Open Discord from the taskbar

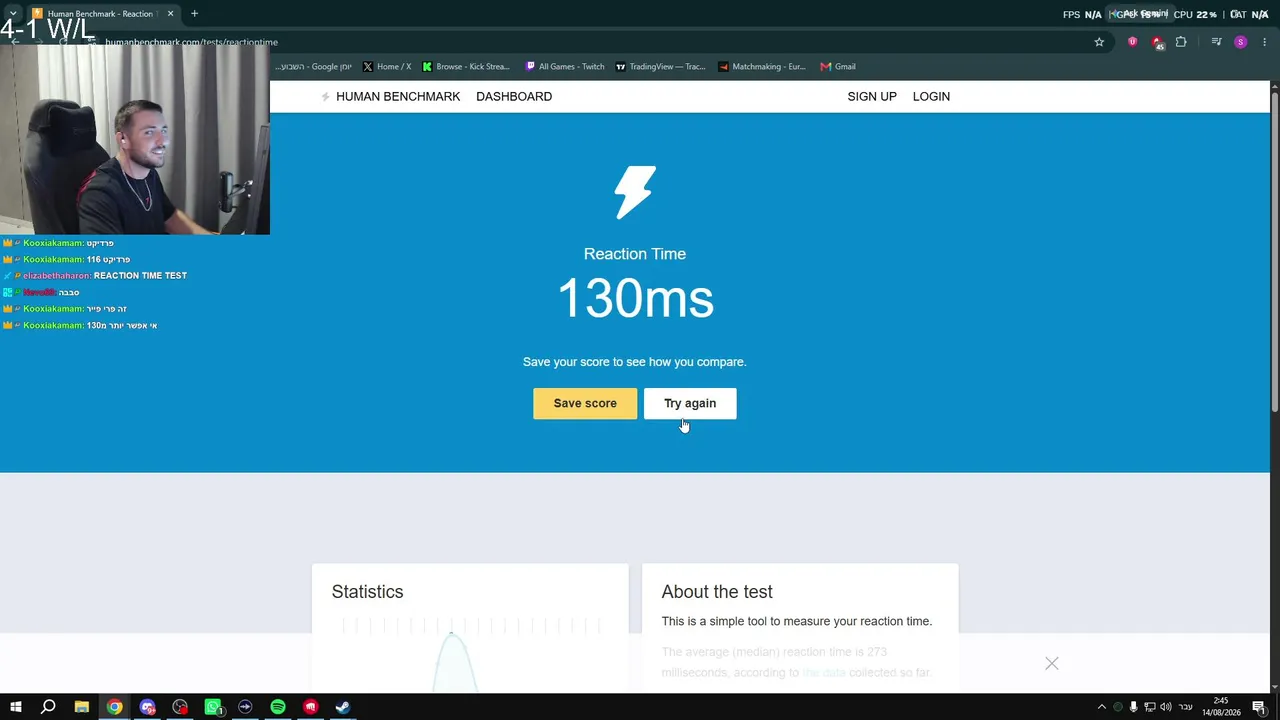[148, 707]
